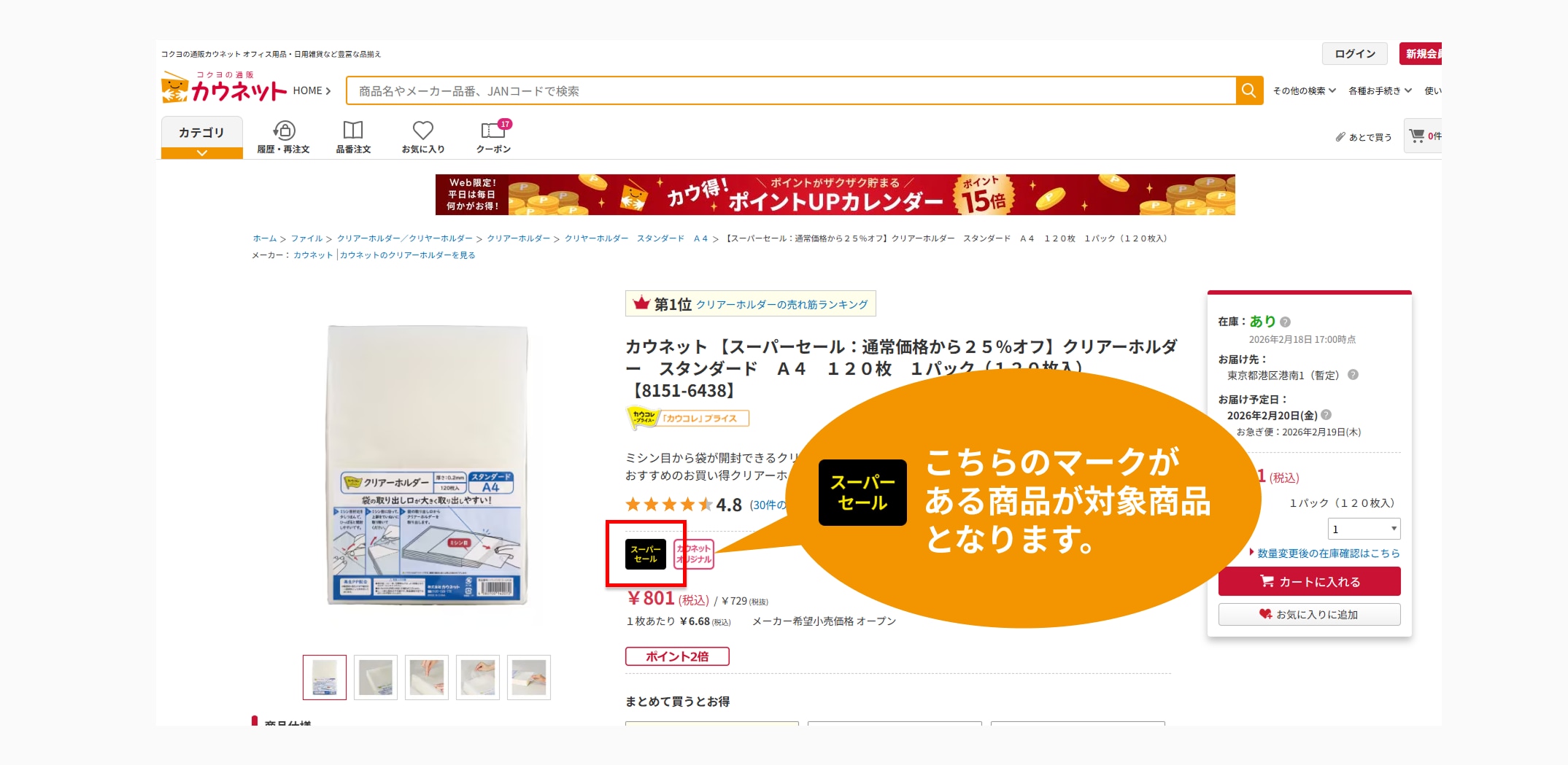Open the quantity select box
Screen dimensions: 1568x765
click(1364, 529)
